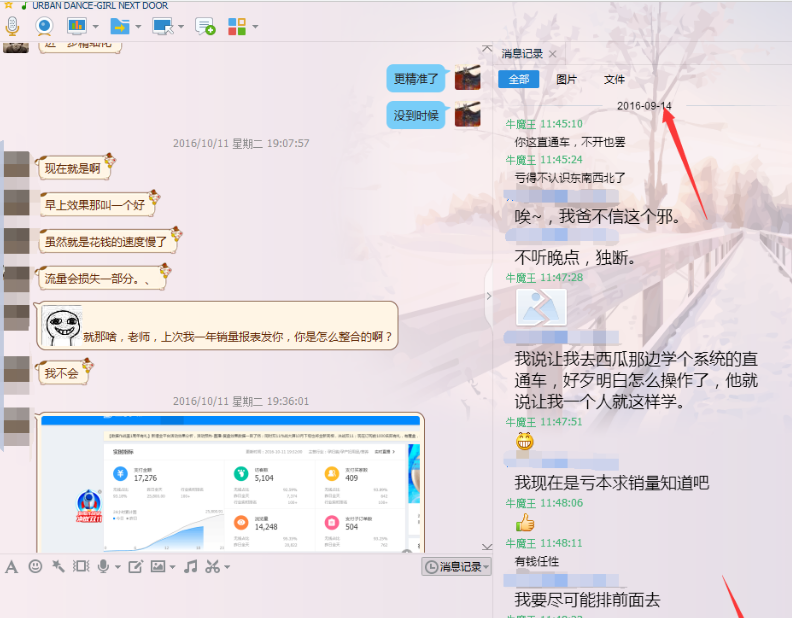Open image placeholder in message history

(541, 307)
